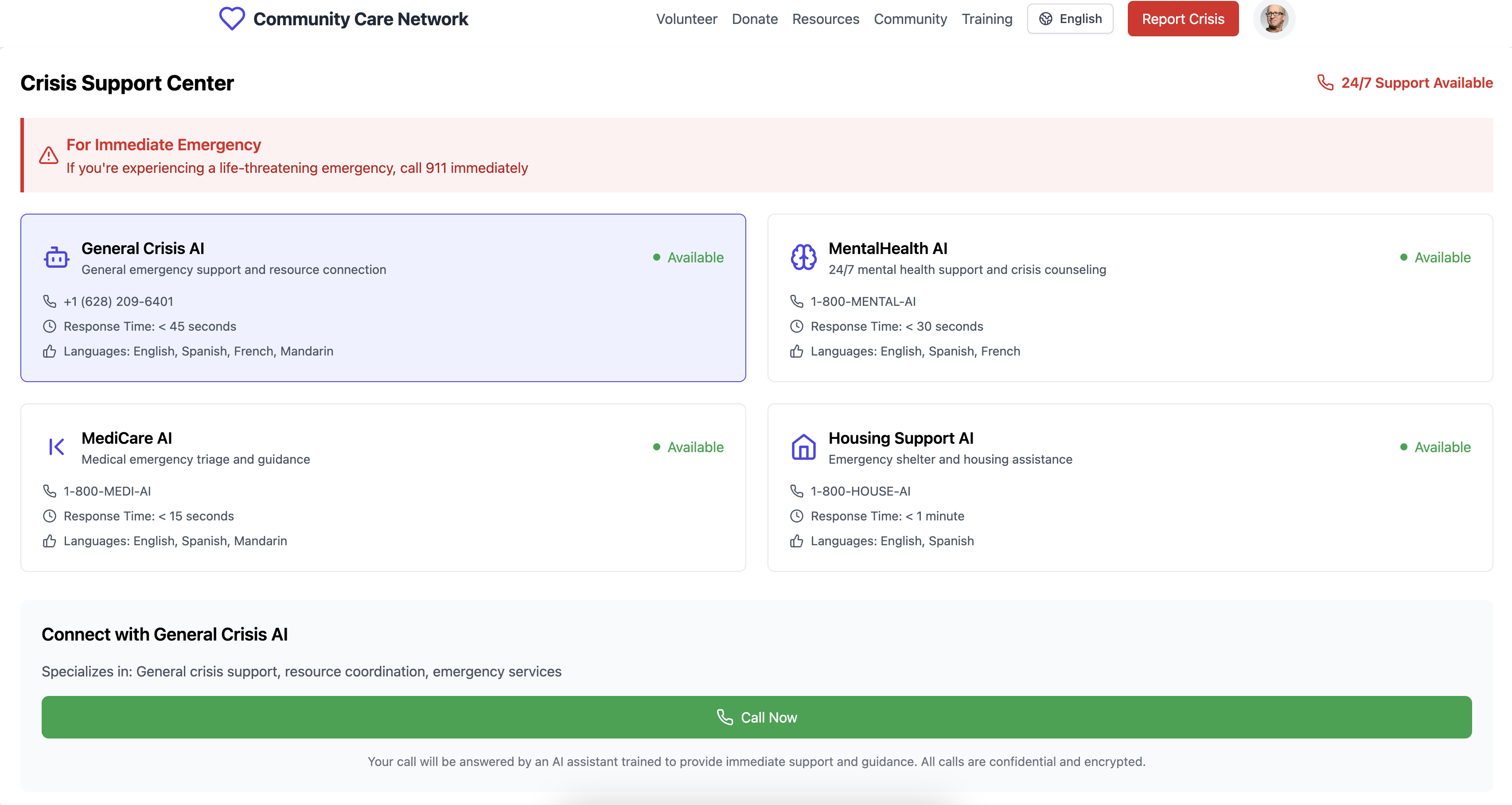Navigate to the Training section
Viewport: 1512px width, 805px height.
pyautogui.click(x=987, y=19)
